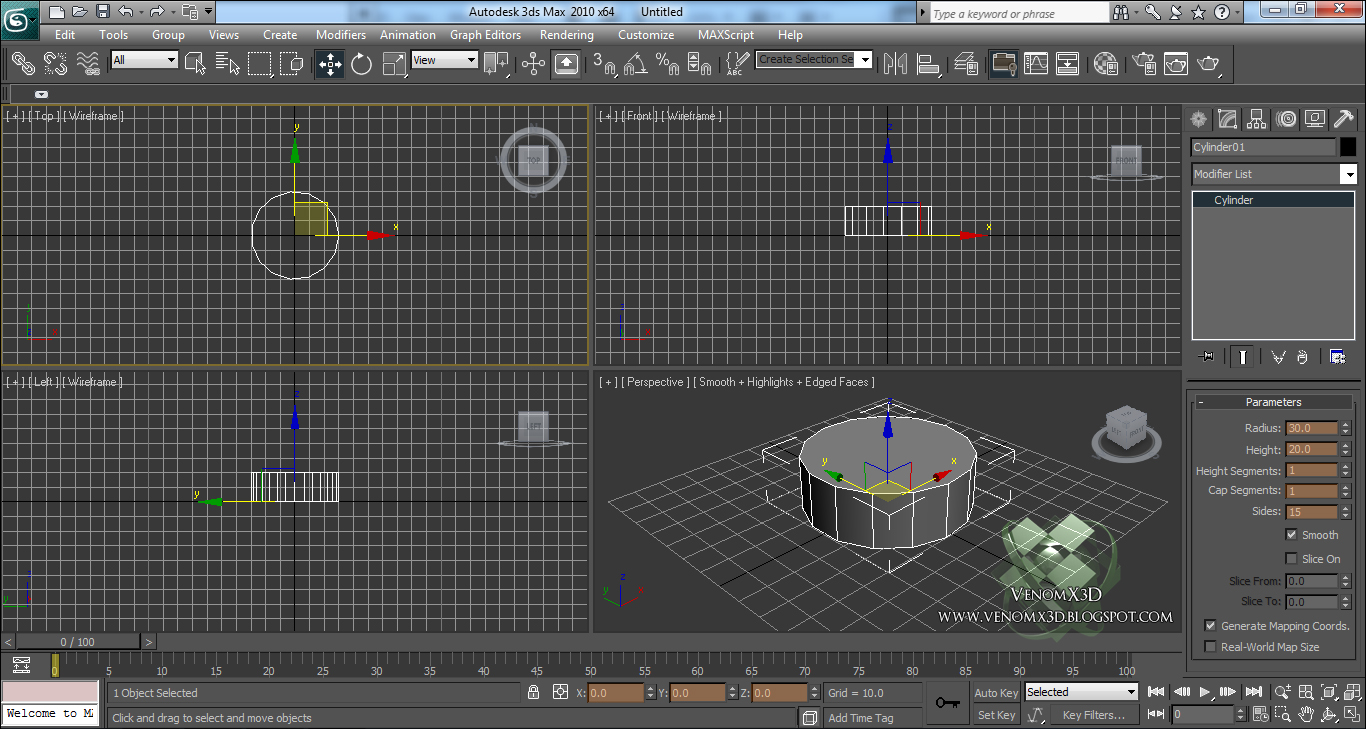Click the Key Filters button
This screenshot has width=1366, height=729.
[x=1093, y=715]
